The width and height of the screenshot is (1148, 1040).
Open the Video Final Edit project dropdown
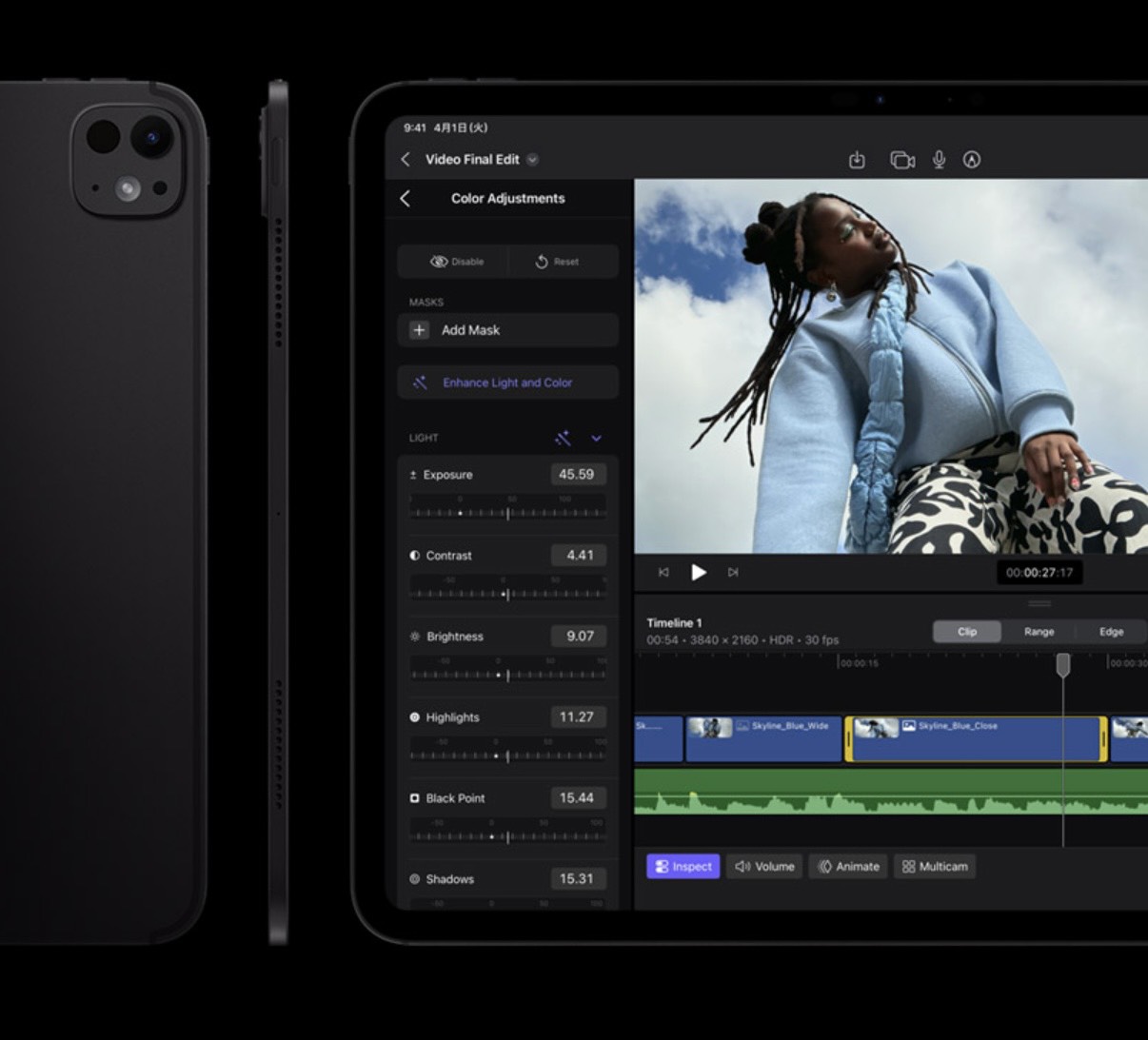click(532, 160)
